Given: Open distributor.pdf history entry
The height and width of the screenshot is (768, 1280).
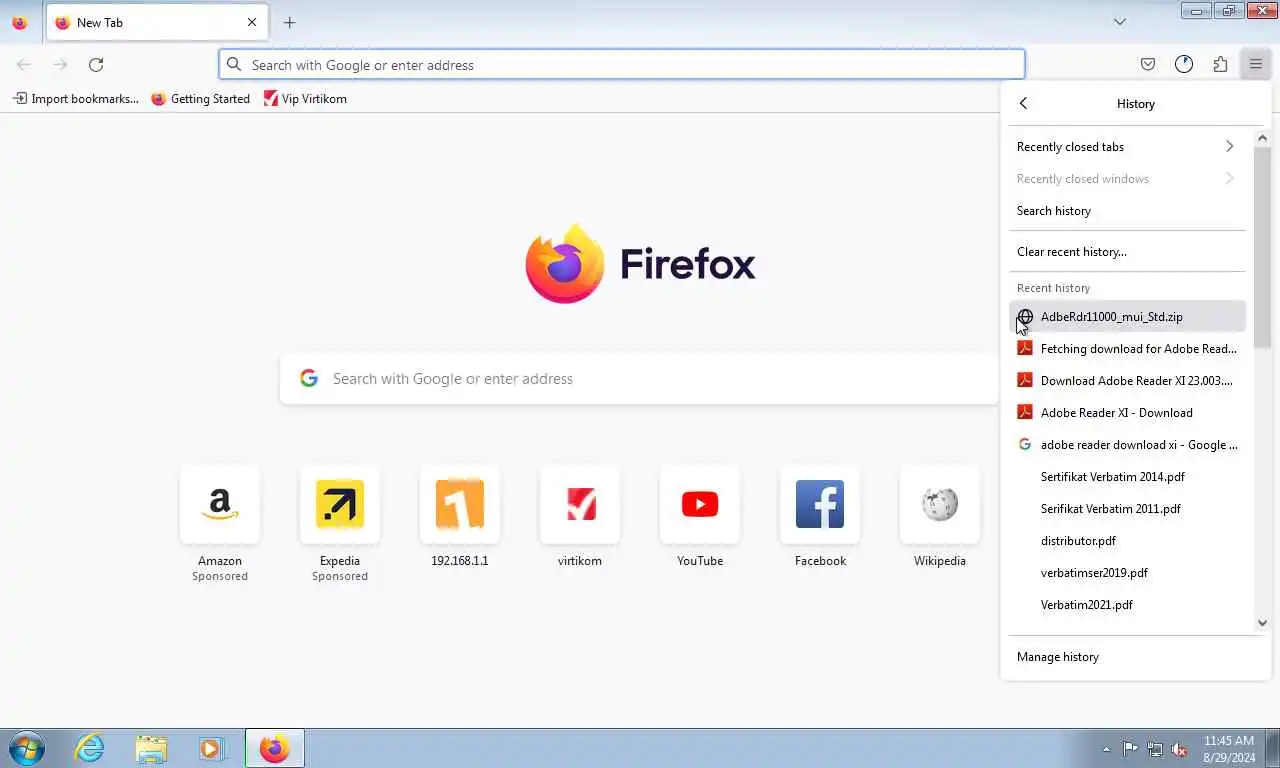Looking at the screenshot, I should click(1127, 541).
